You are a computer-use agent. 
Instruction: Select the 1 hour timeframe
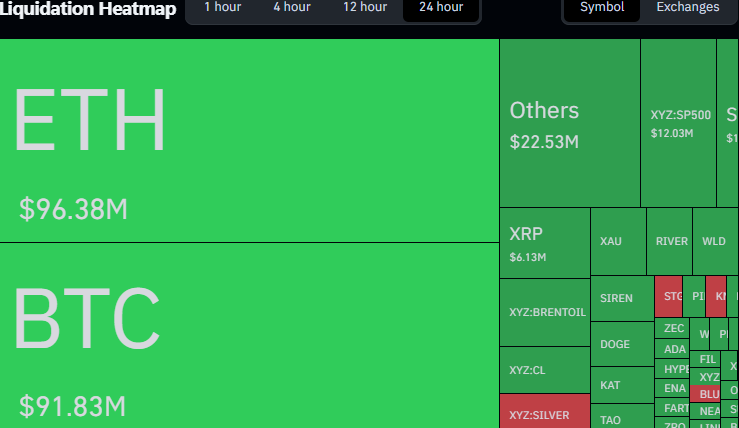[x=222, y=8]
